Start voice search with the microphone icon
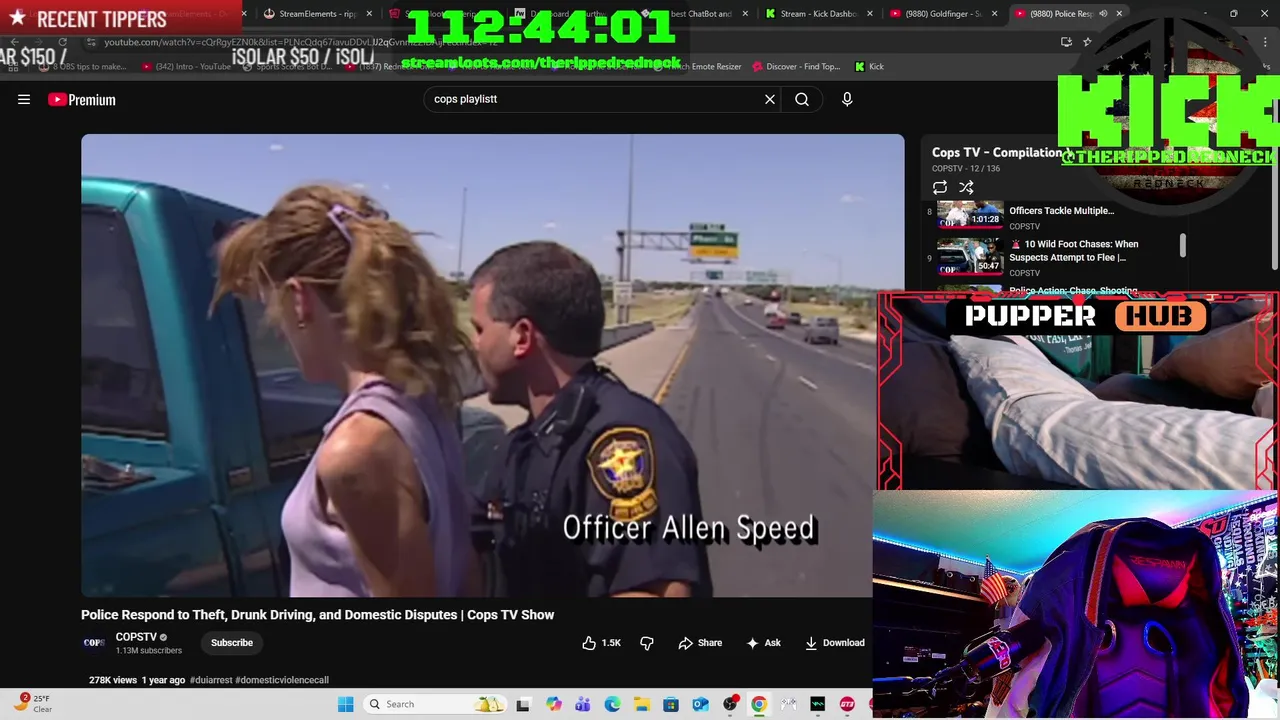Viewport: 1280px width, 720px height. [847, 99]
